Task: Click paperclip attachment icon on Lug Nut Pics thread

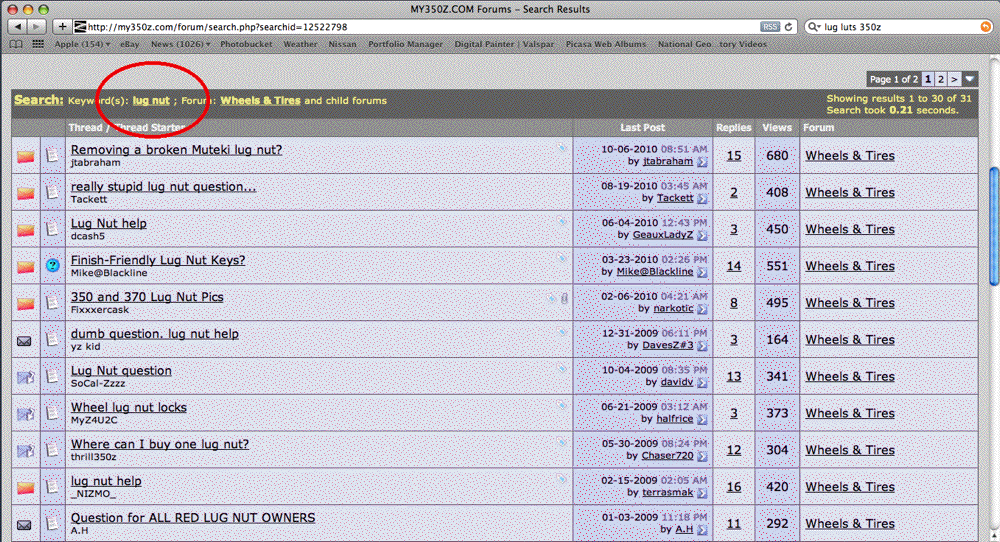Action: [x=563, y=297]
